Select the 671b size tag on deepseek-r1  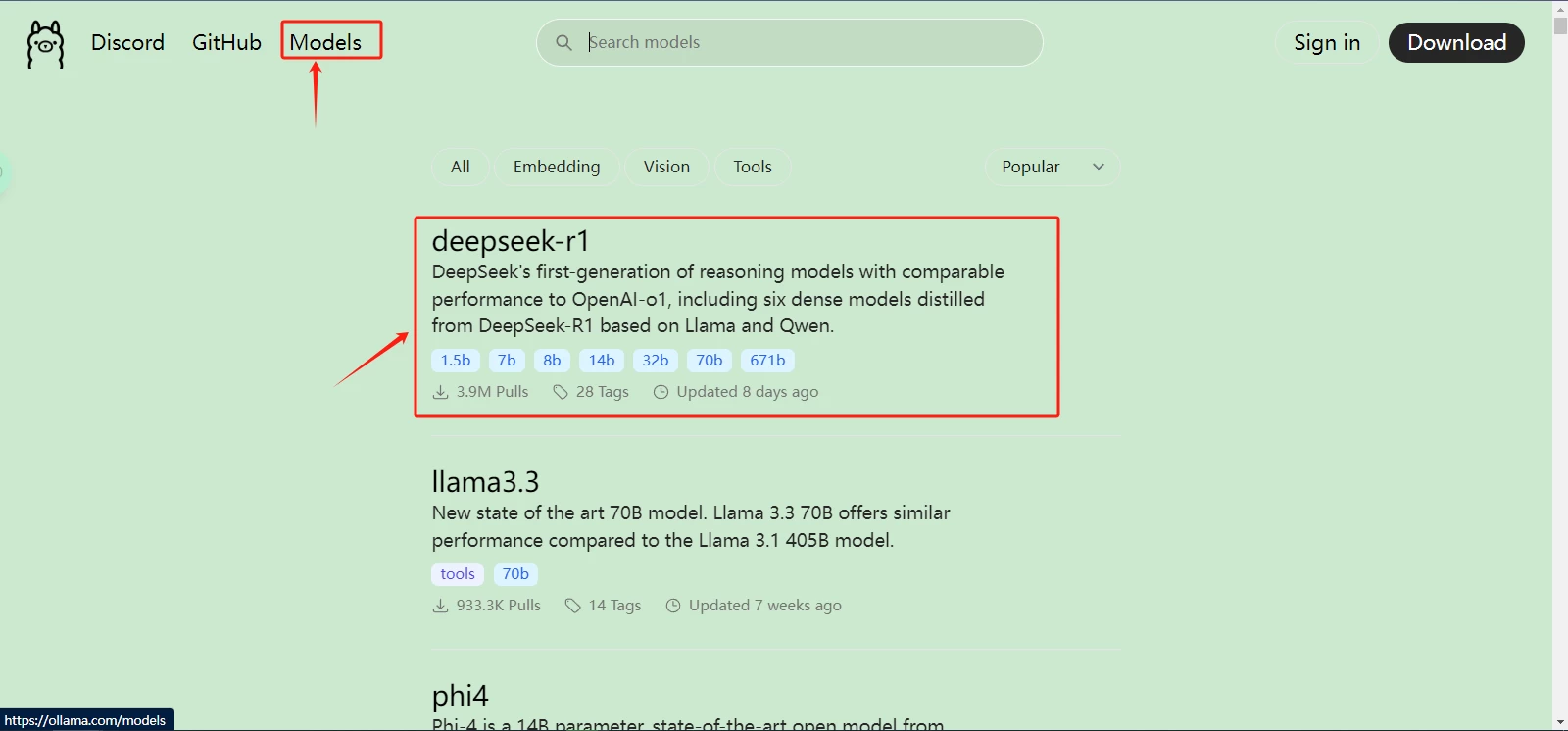767,361
